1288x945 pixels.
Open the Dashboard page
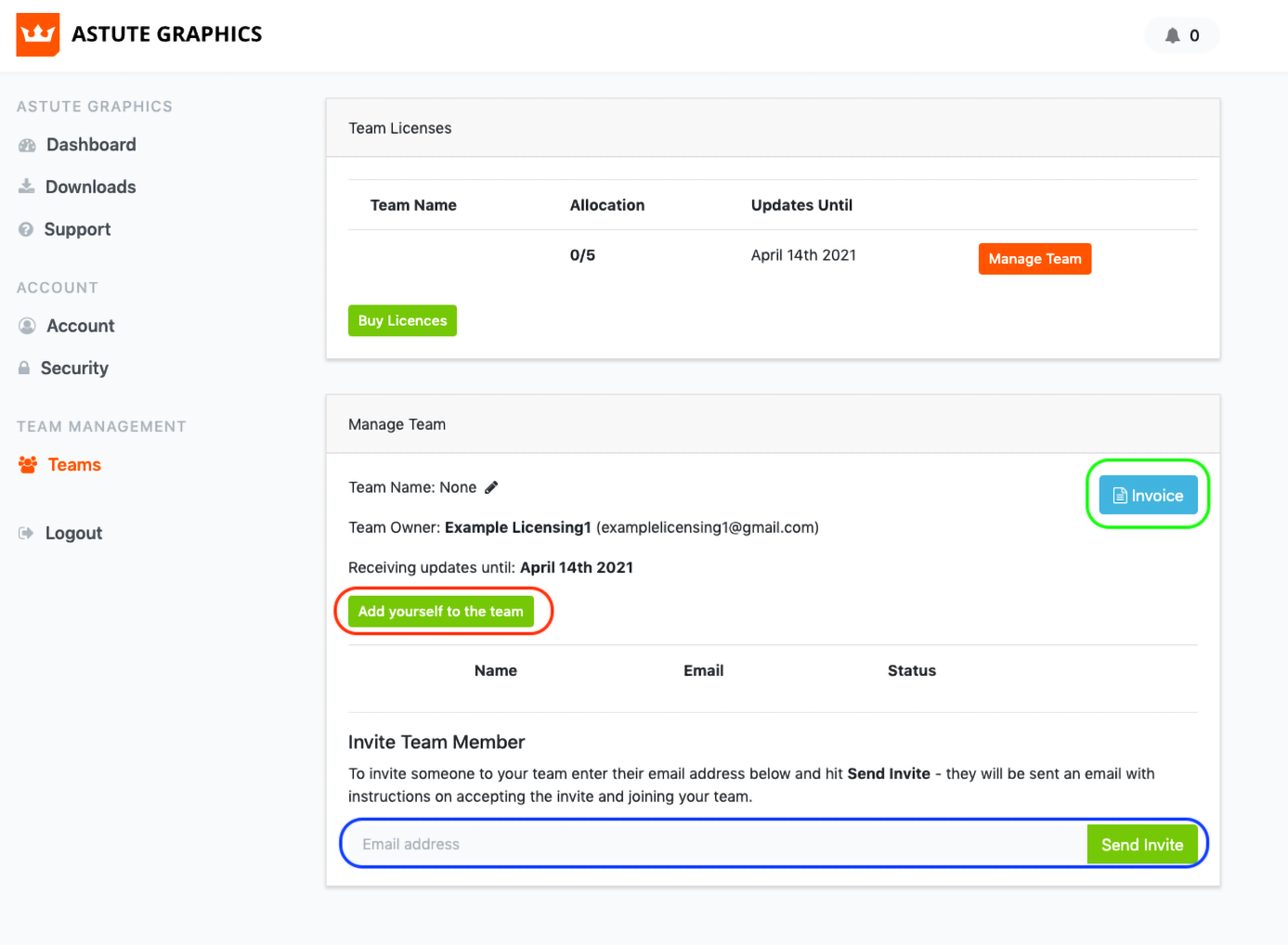coord(91,145)
